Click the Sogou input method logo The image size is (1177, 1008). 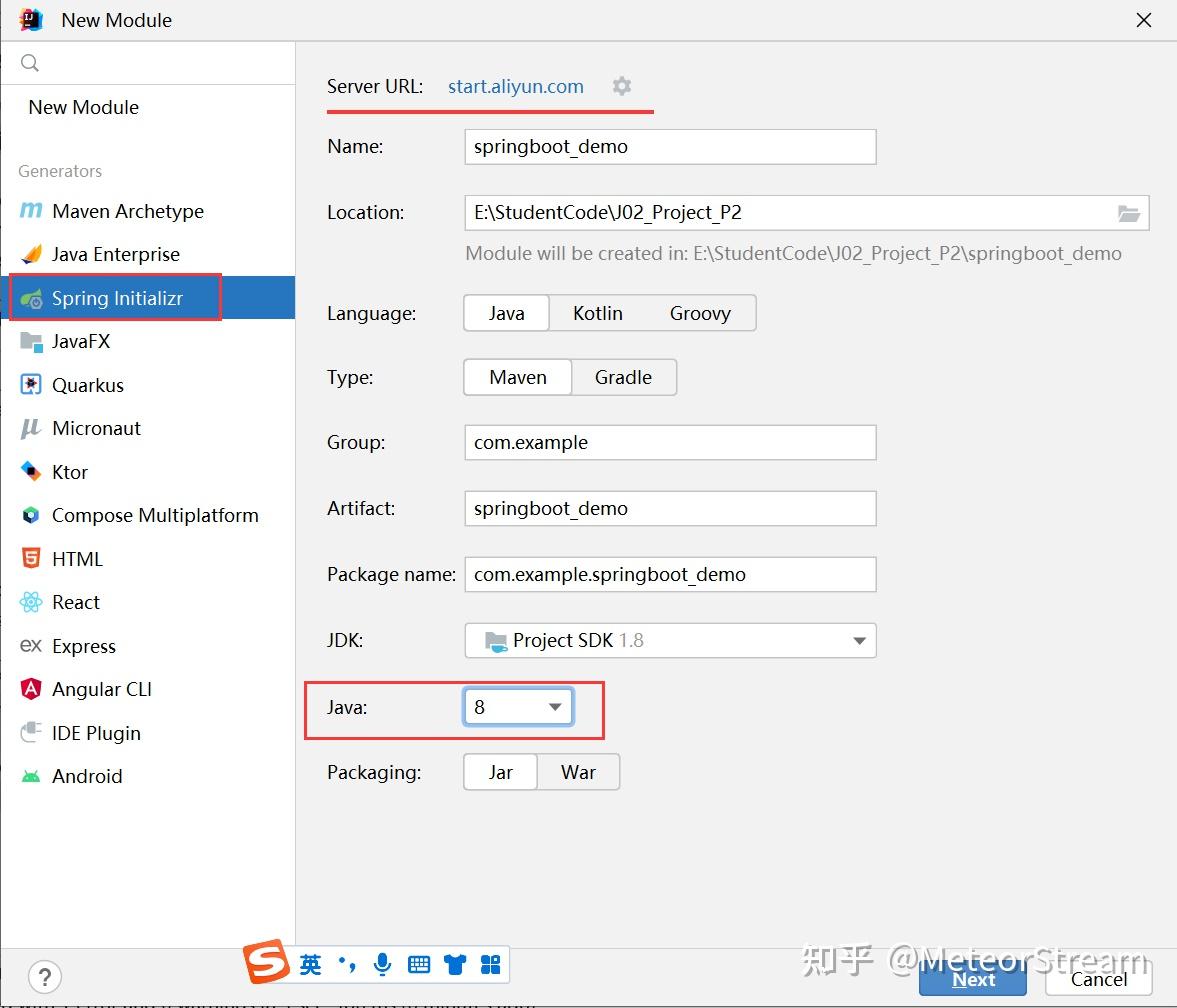coord(266,961)
